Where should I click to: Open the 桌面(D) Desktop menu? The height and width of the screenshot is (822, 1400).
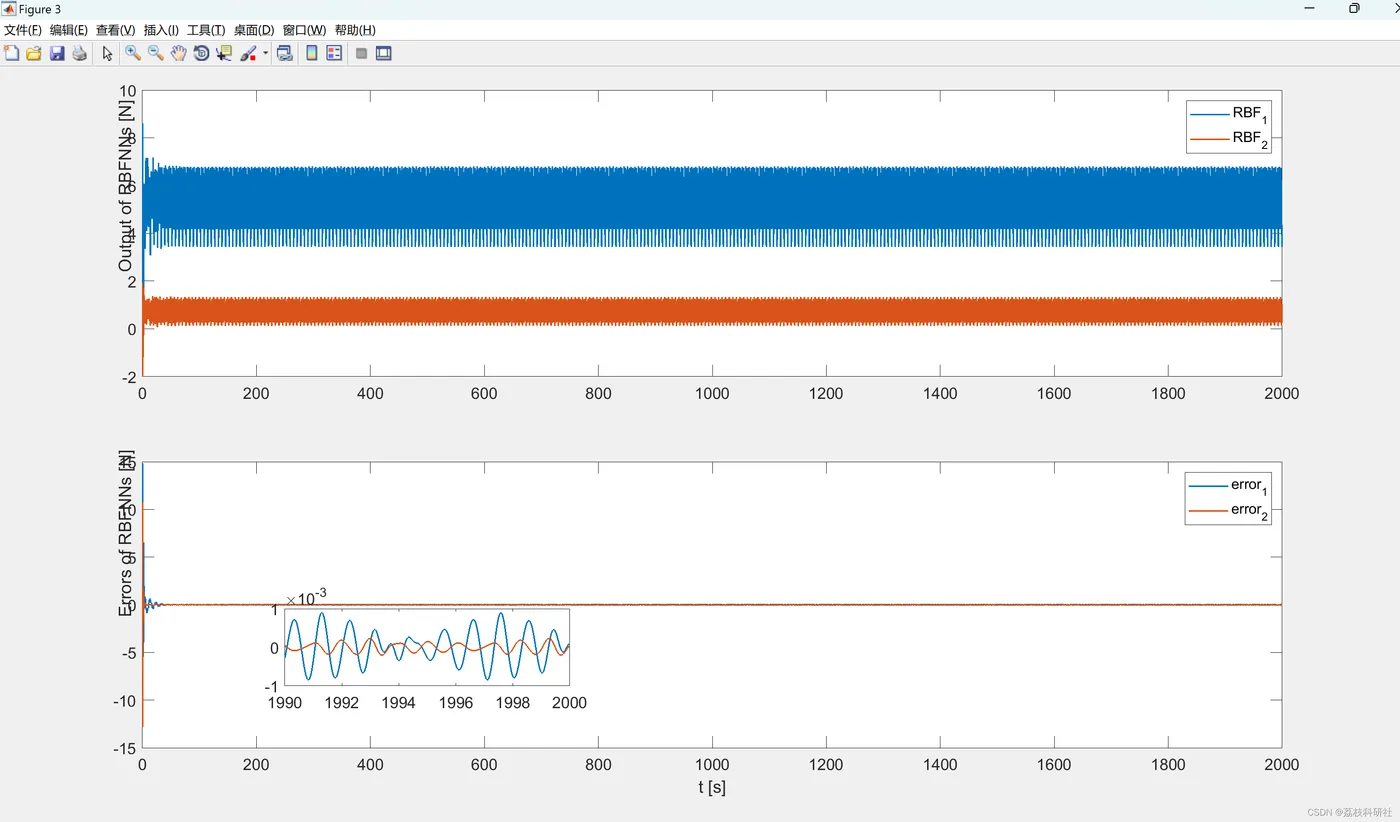click(x=254, y=30)
